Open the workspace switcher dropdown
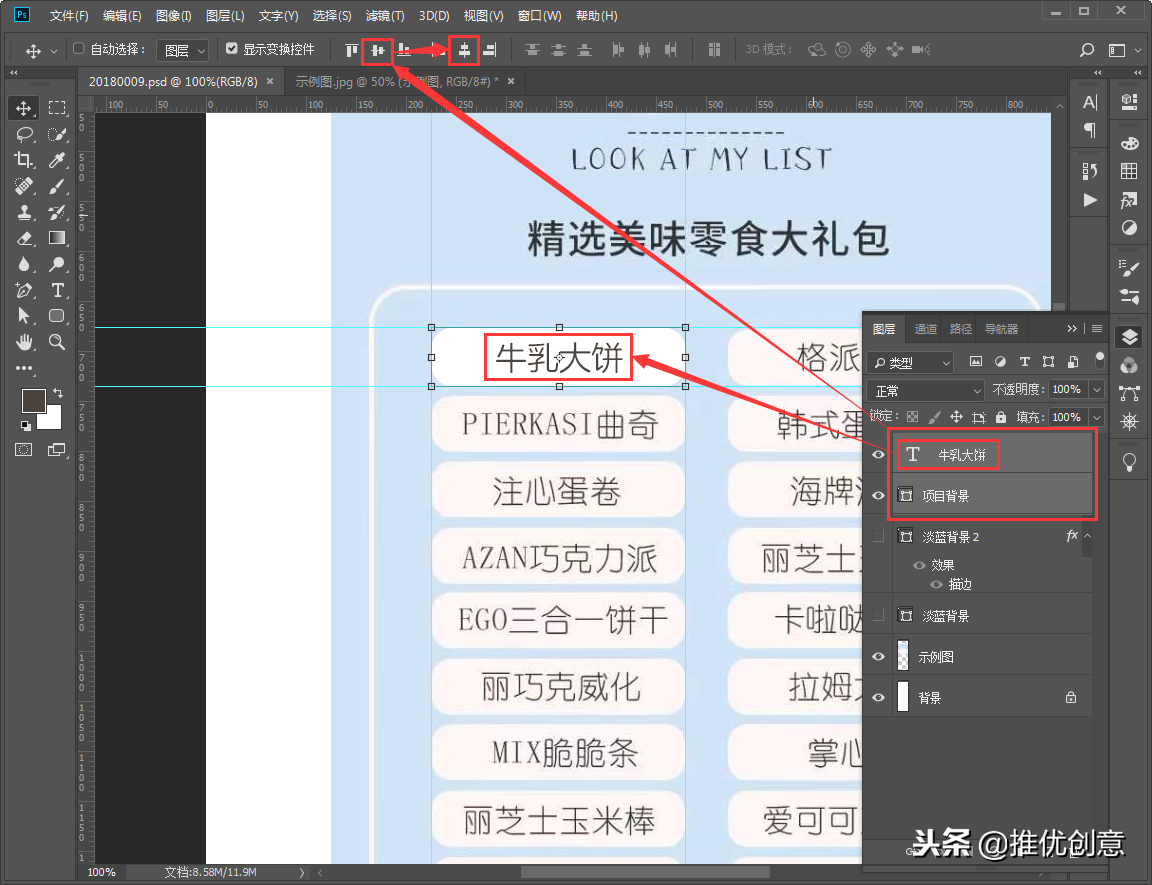The height and width of the screenshot is (885, 1152). click(1124, 50)
